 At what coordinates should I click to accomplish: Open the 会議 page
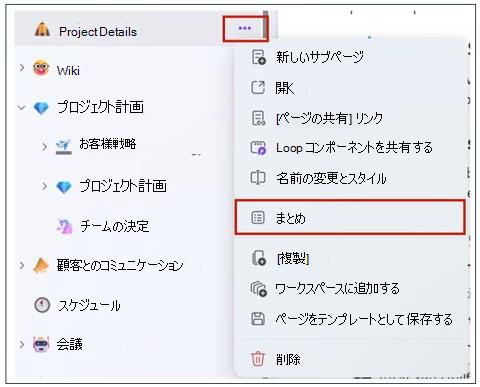pyautogui.click(x=69, y=344)
